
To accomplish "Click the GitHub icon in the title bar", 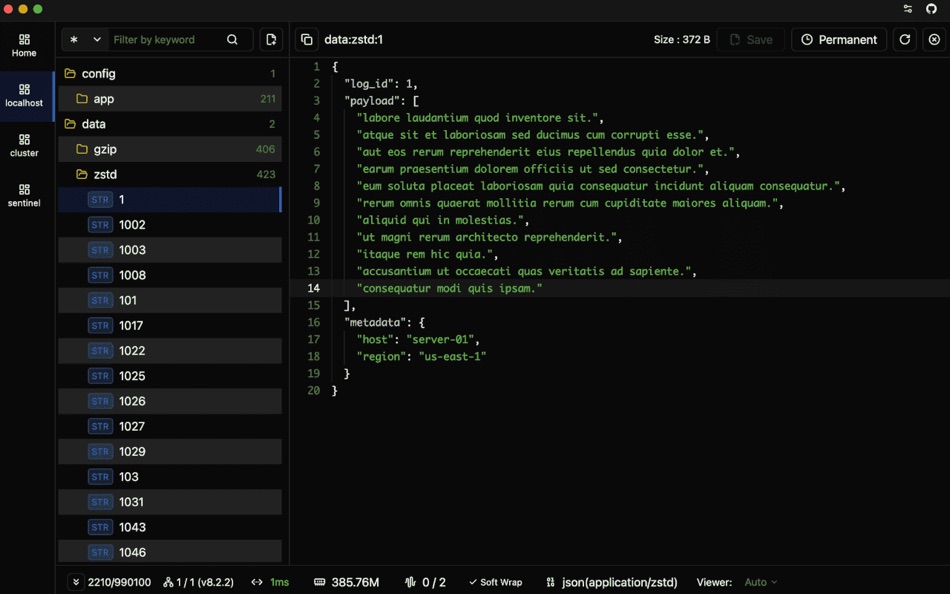I will coord(931,9).
